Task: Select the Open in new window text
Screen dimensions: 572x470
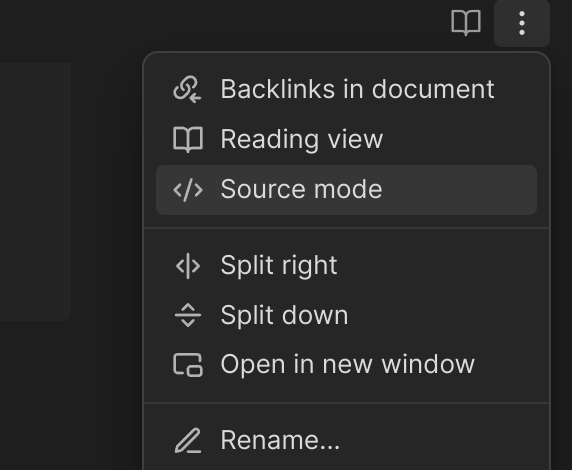Action: pyautogui.click(x=348, y=365)
